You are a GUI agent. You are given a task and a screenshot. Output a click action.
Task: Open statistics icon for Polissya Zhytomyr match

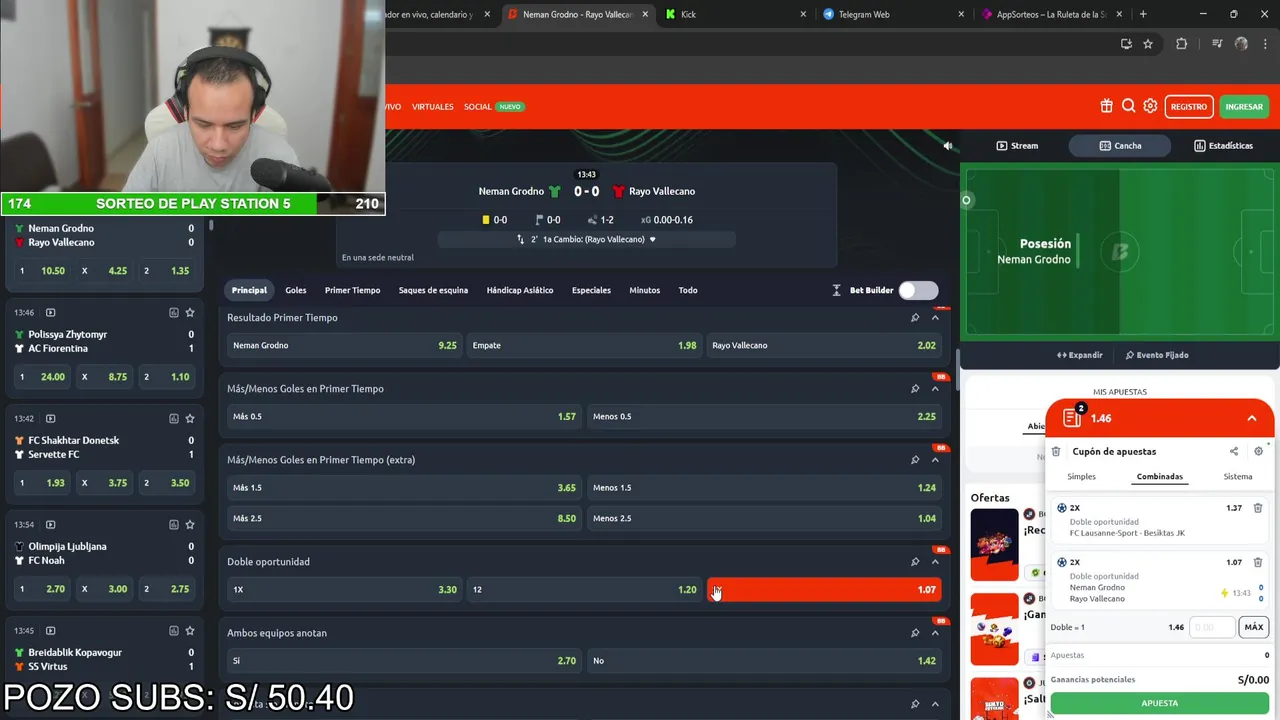pos(173,312)
